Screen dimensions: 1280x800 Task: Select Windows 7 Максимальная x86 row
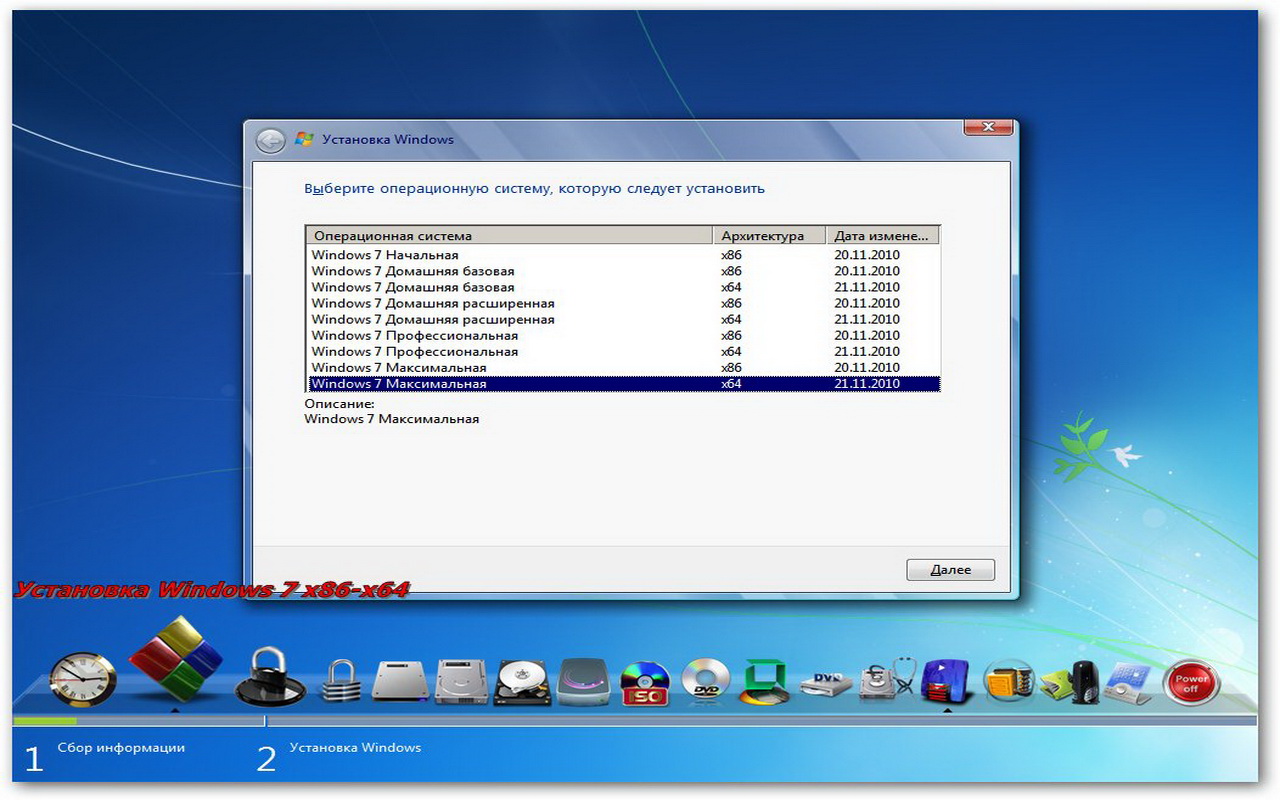tap(623, 367)
